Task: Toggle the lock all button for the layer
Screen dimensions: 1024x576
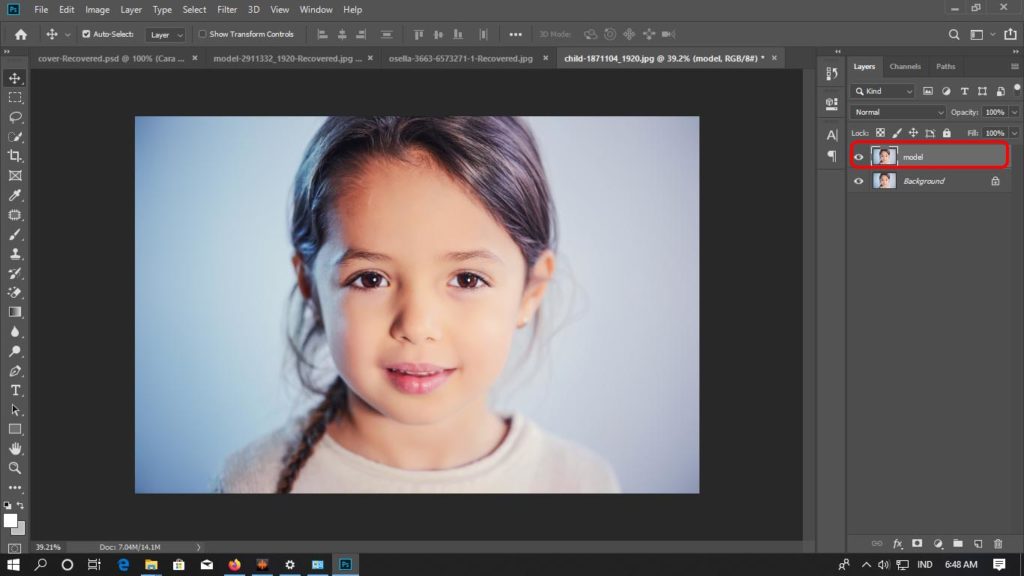Action: 947,133
